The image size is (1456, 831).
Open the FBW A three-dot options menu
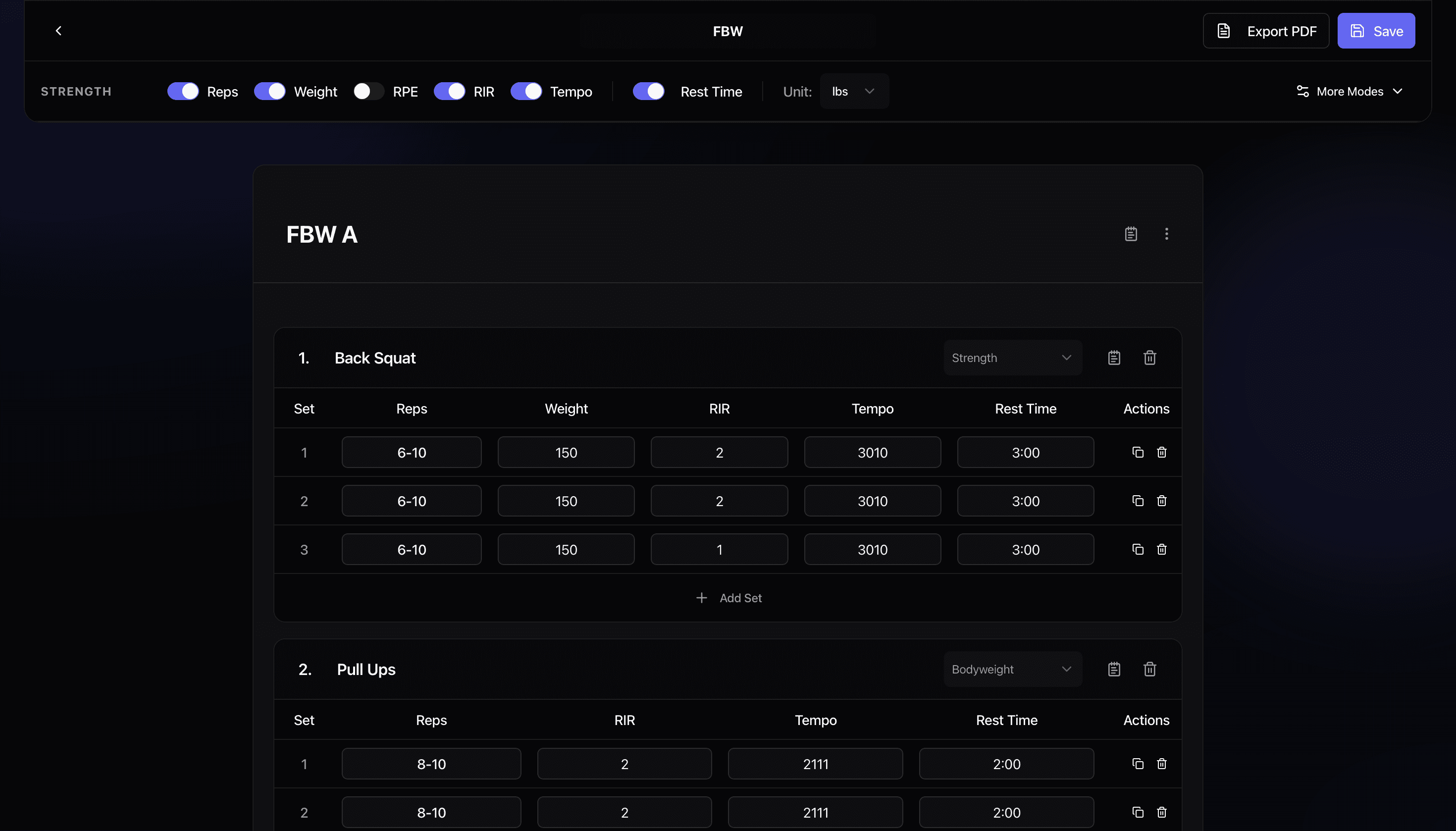pyautogui.click(x=1166, y=234)
